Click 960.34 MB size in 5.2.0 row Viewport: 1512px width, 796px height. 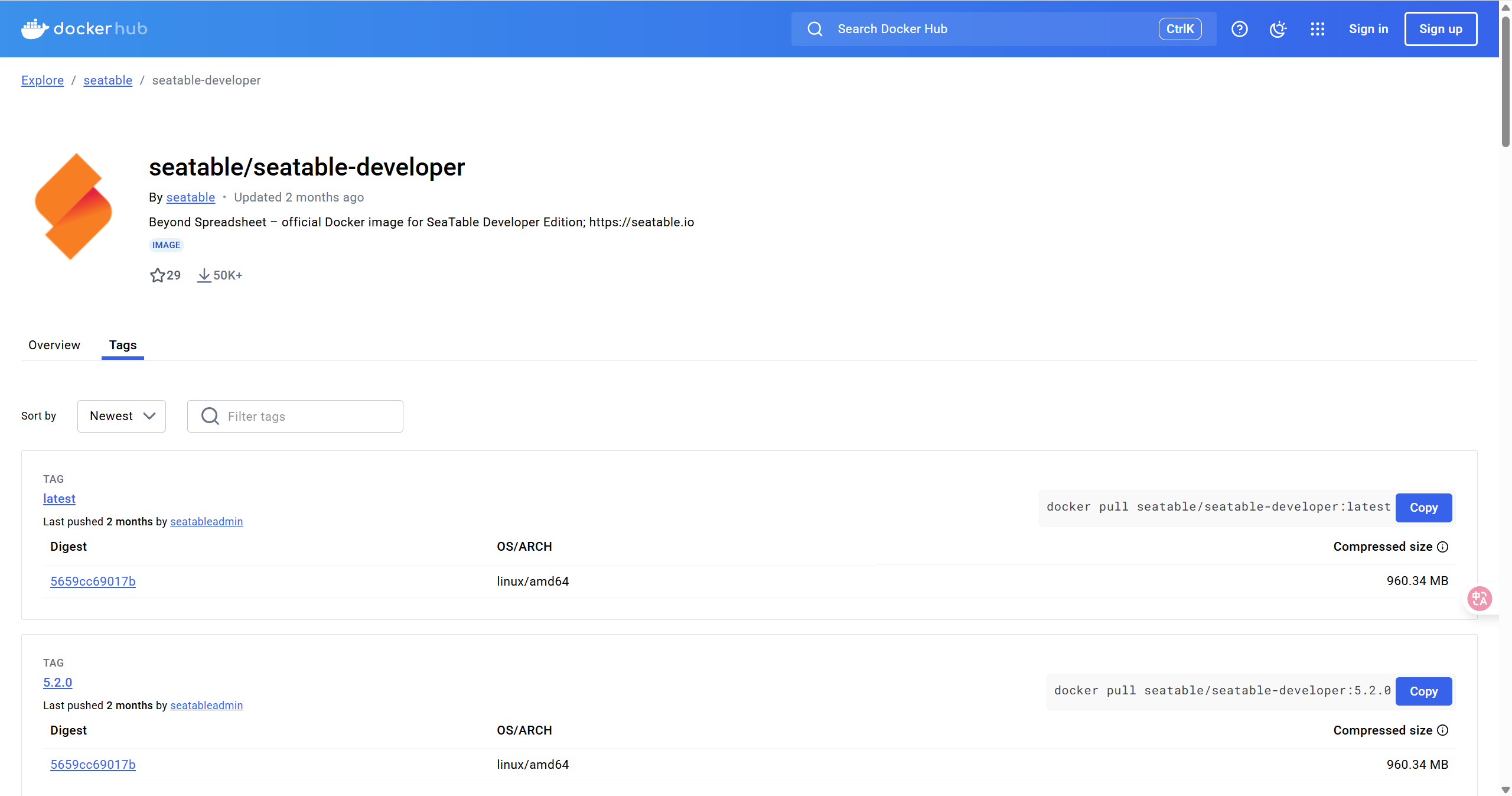(1417, 765)
